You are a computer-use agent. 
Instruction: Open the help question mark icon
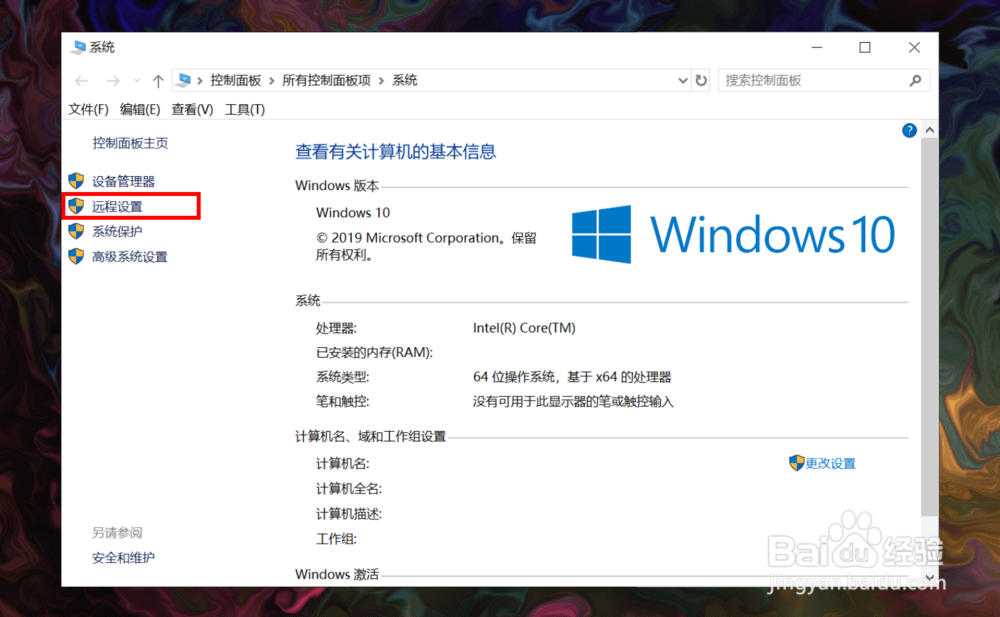click(x=909, y=130)
